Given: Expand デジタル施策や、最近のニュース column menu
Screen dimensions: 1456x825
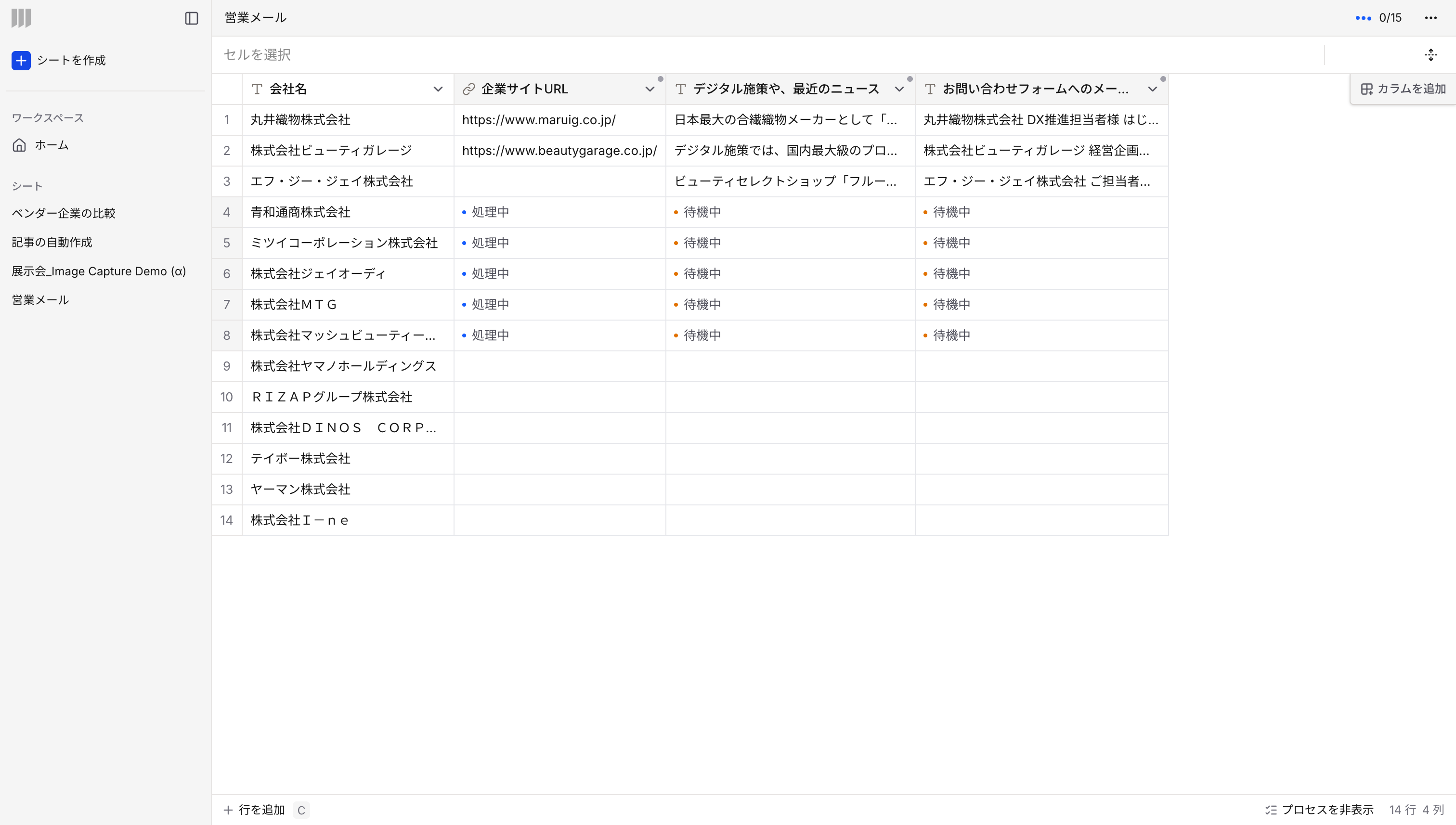Looking at the screenshot, I should (899, 89).
